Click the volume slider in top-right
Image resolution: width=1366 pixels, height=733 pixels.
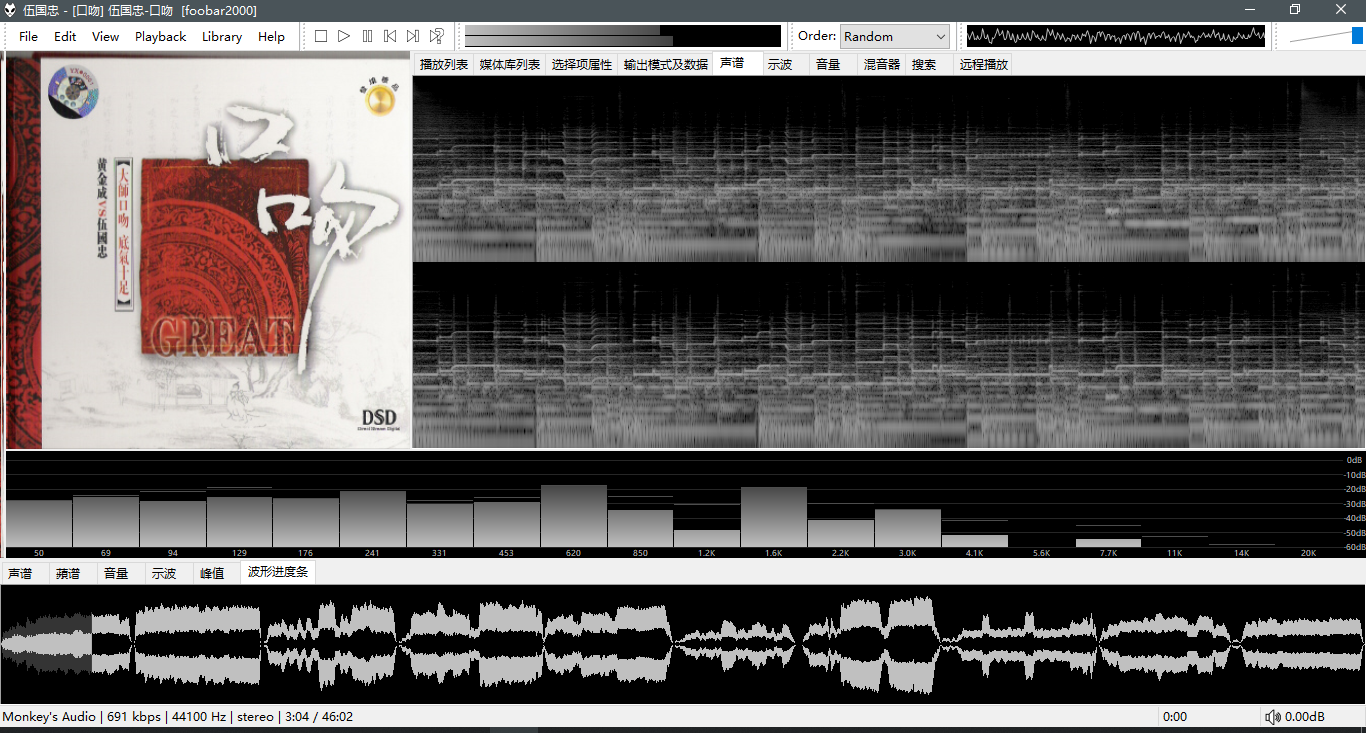(1325, 36)
